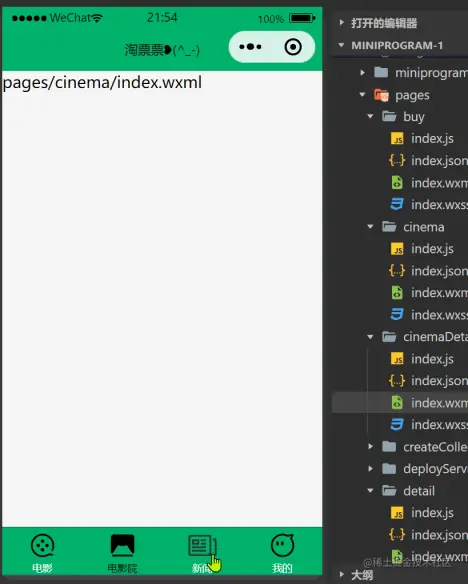Open index.wxss under the cinemaDetail folder
The height and width of the screenshot is (584, 468).
439,425
